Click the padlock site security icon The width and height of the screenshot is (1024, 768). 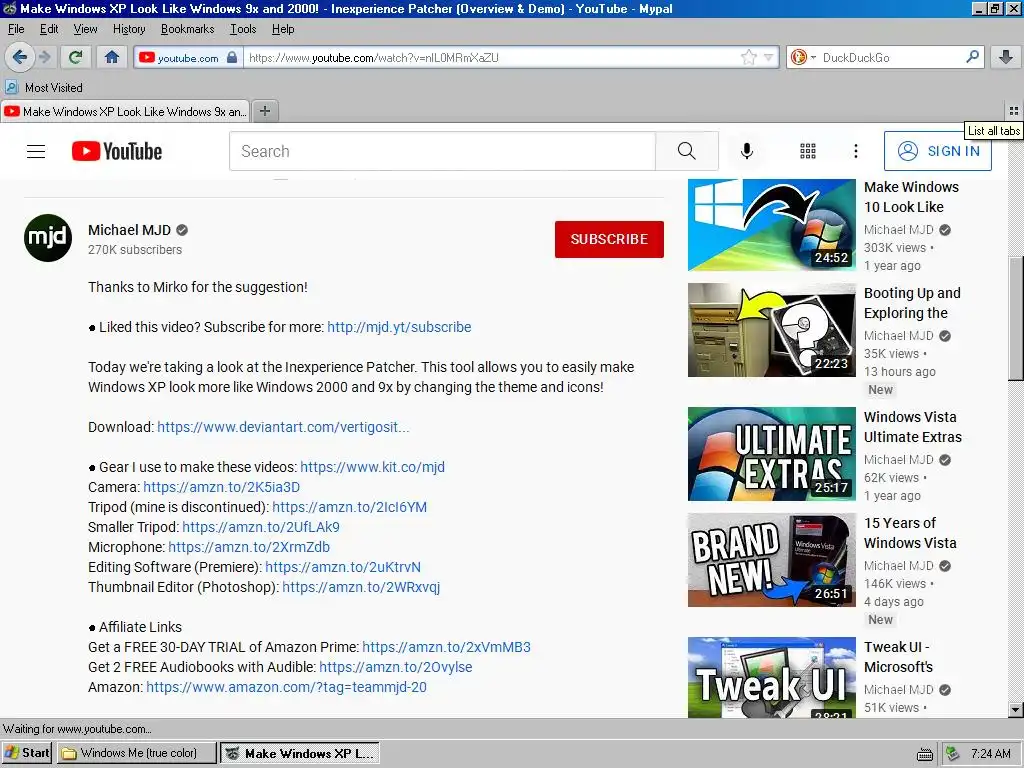tap(232, 57)
